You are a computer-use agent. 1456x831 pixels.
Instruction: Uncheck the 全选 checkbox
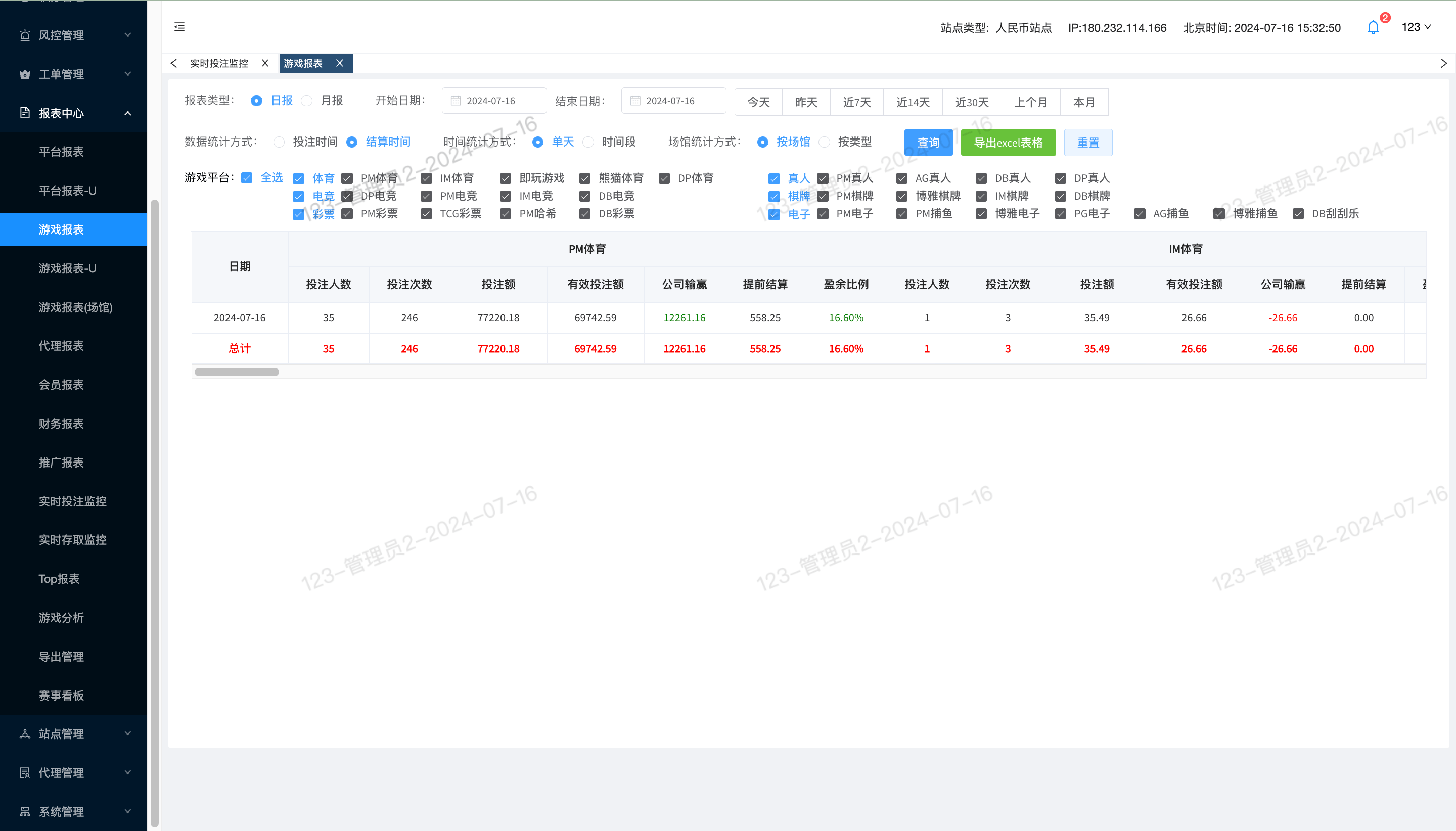pyautogui.click(x=247, y=178)
